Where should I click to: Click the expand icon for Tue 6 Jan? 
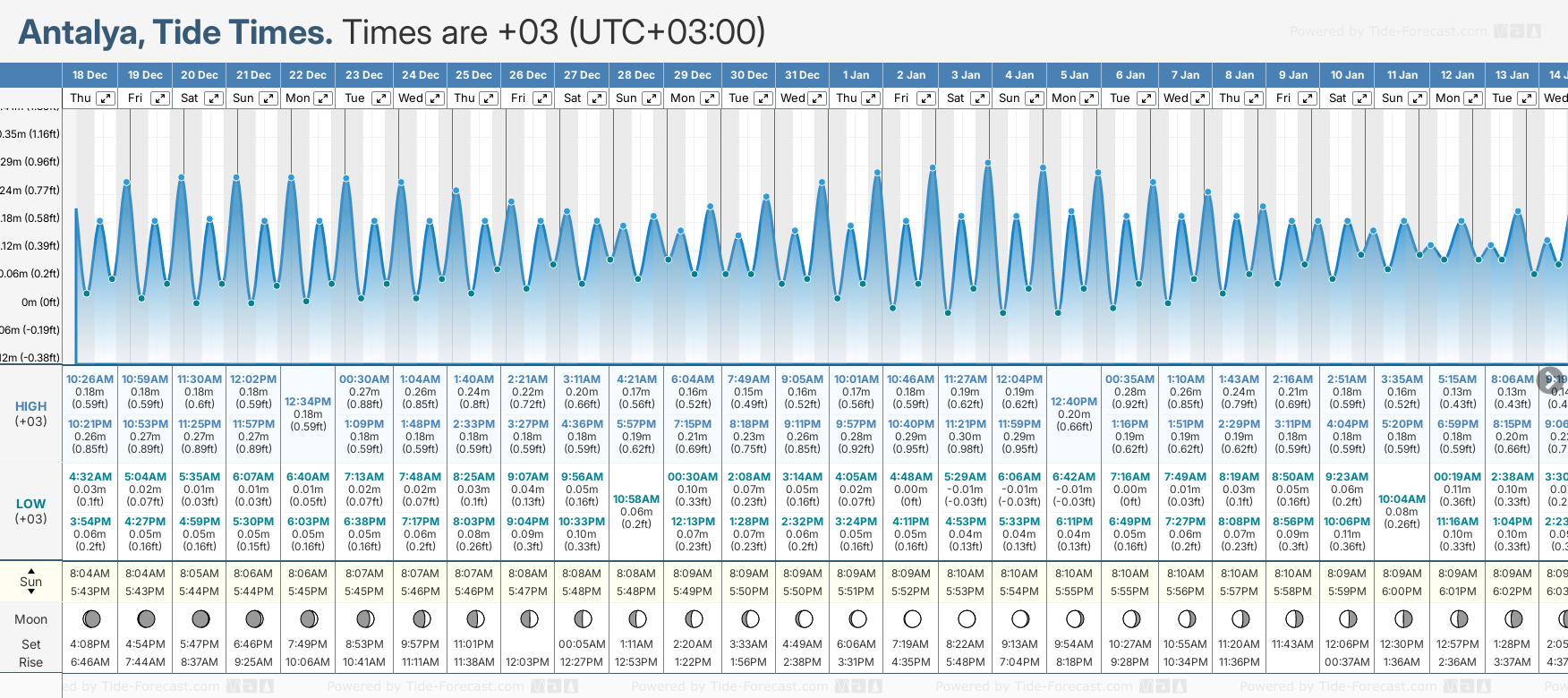tap(1145, 98)
